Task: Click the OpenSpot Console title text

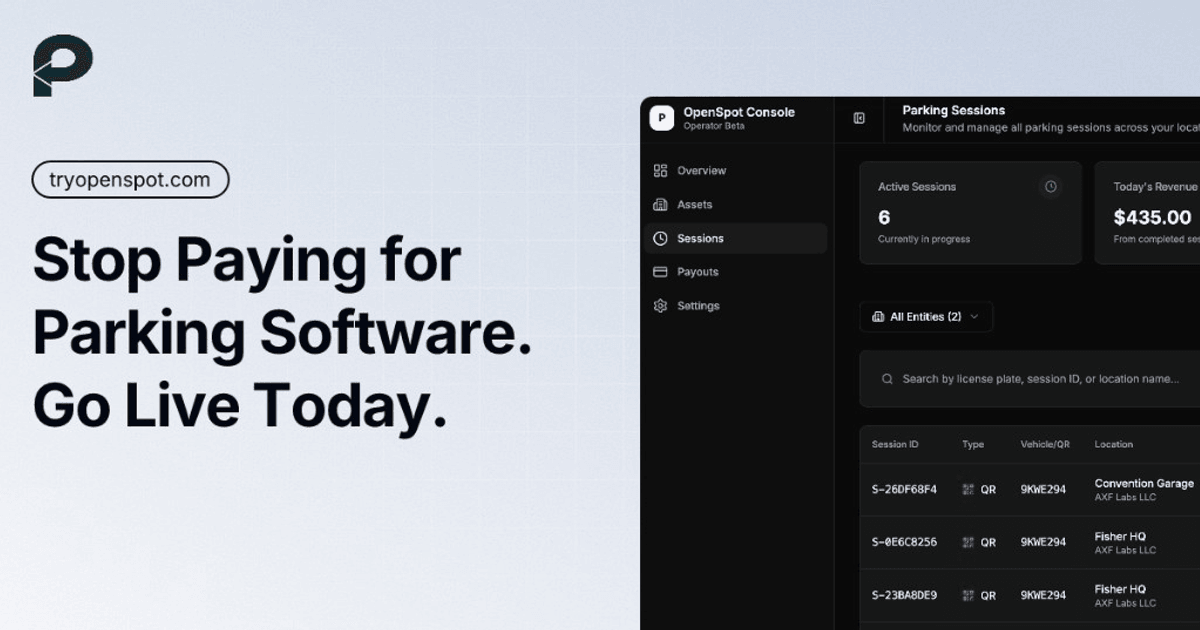Action: [739, 112]
